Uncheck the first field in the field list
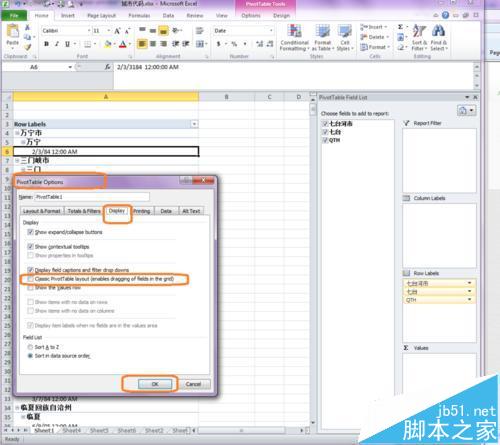The height and width of the screenshot is (445, 500). 325,124
